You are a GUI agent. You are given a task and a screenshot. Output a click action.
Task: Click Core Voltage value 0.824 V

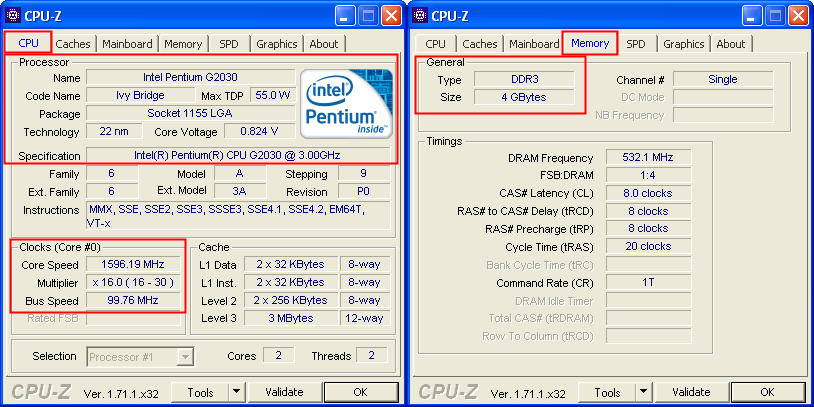tap(260, 131)
